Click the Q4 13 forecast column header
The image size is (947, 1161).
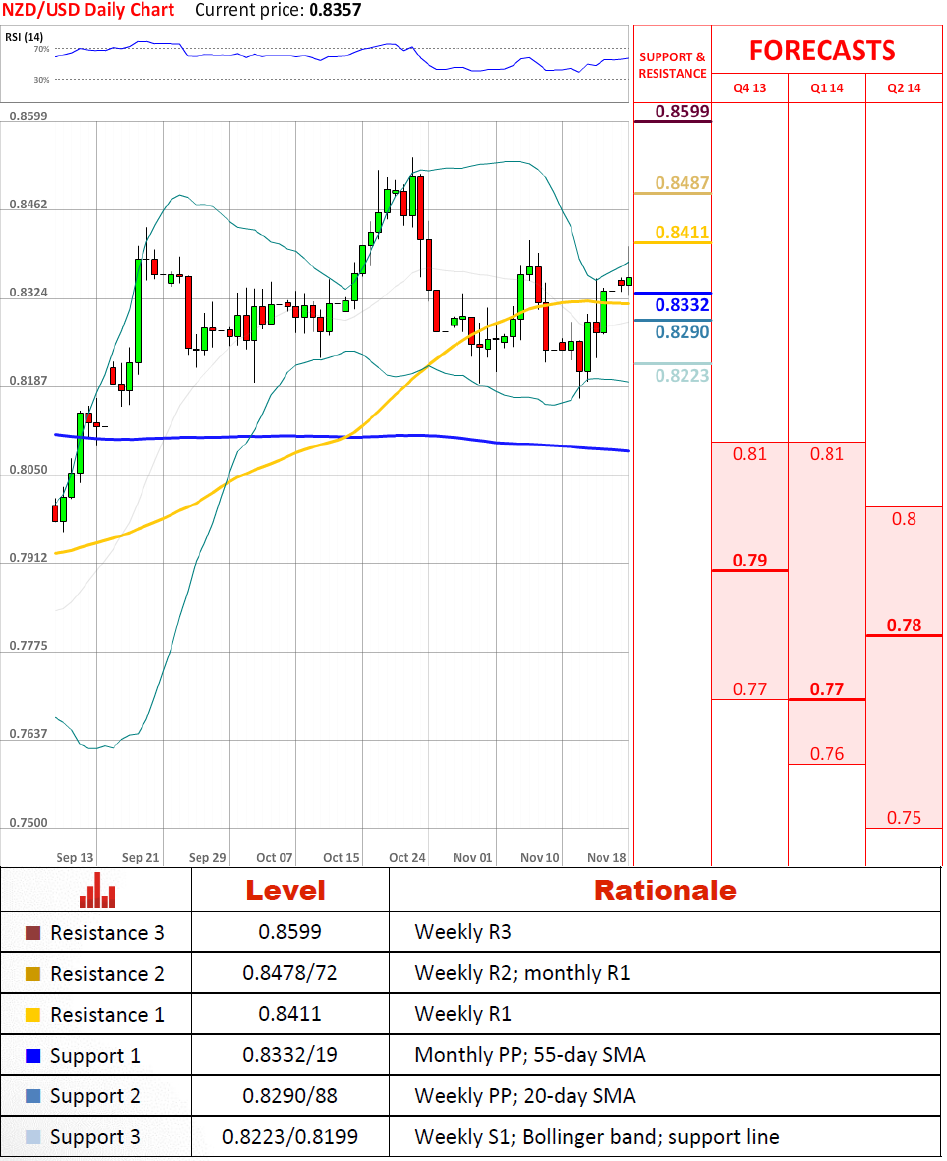[x=749, y=88]
